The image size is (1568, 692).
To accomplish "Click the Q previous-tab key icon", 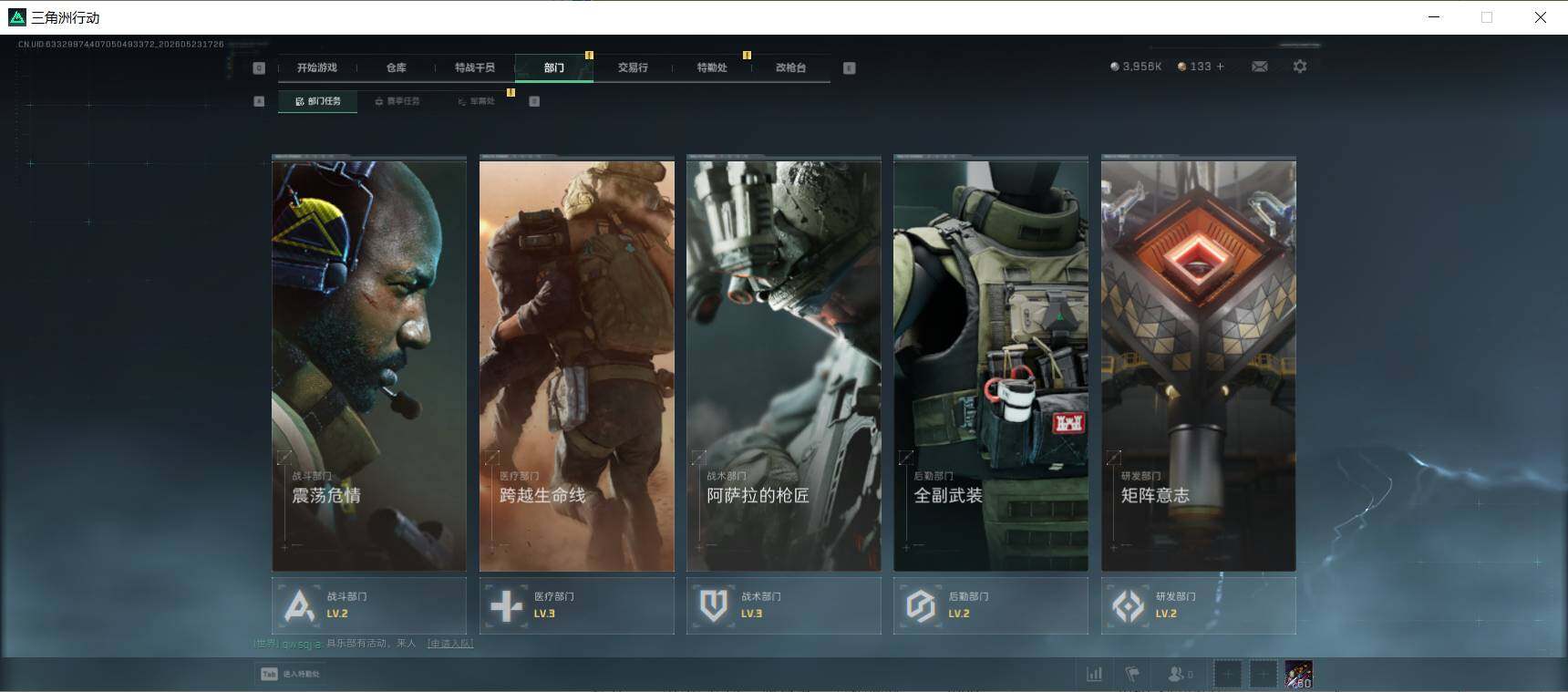I will (x=259, y=67).
